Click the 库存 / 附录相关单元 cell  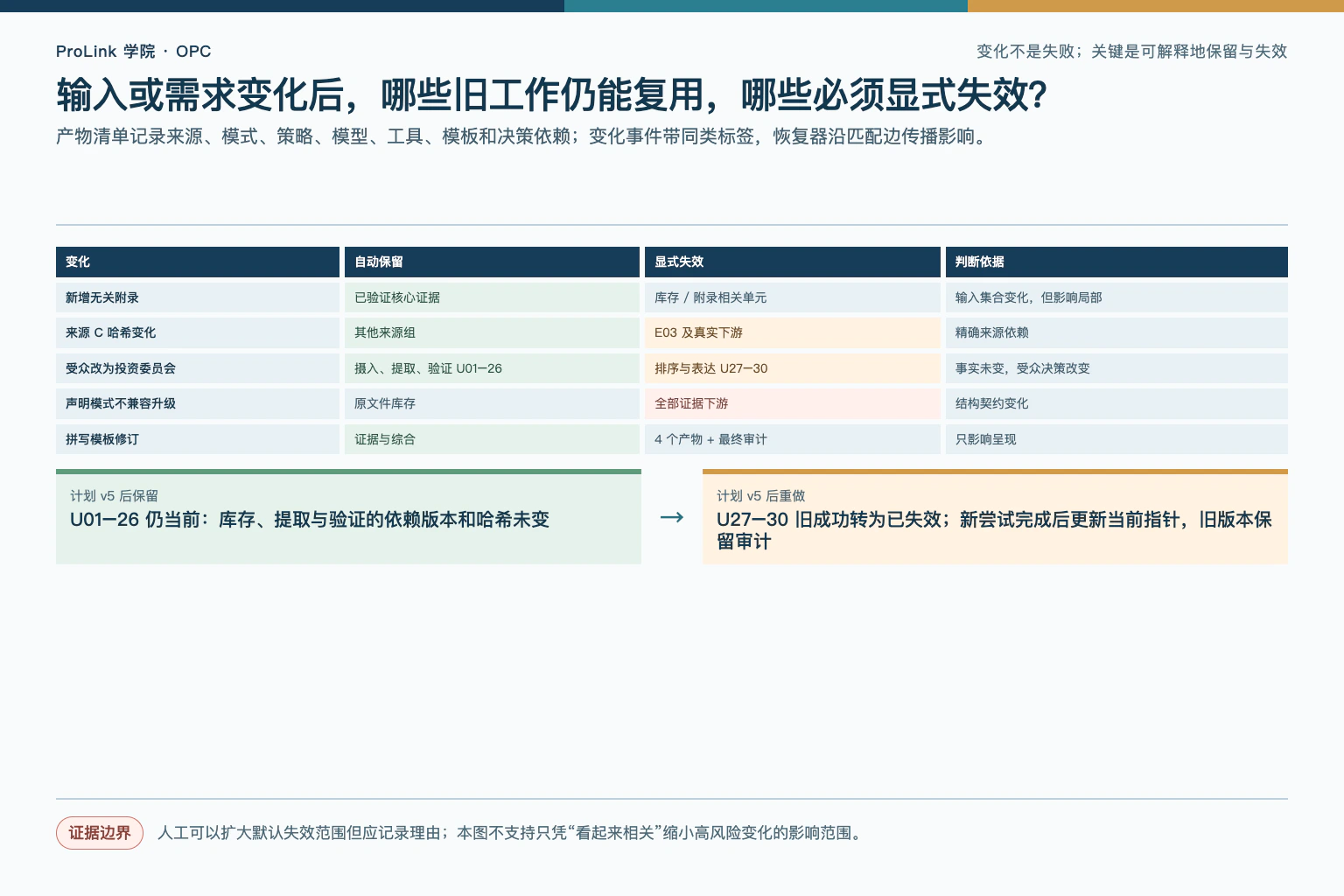coord(793,297)
